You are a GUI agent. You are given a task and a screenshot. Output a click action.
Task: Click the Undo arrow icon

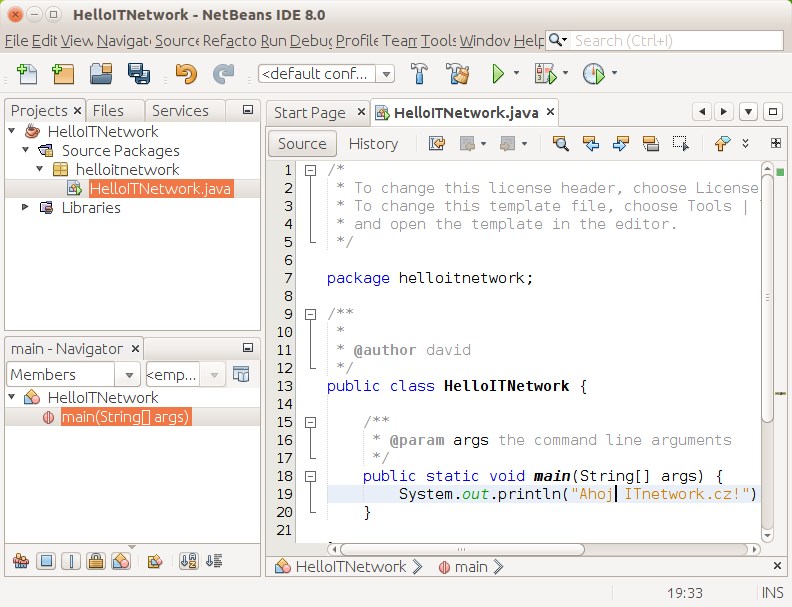click(x=186, y=74)
